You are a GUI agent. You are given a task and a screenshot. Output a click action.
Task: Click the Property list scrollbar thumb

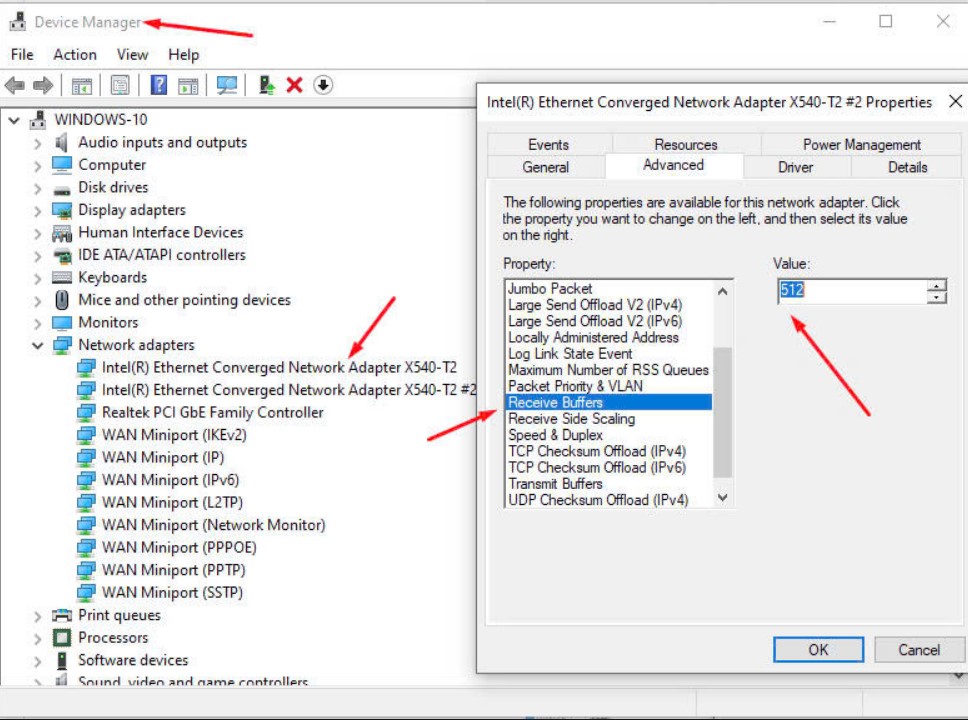(x=722, y=412)
